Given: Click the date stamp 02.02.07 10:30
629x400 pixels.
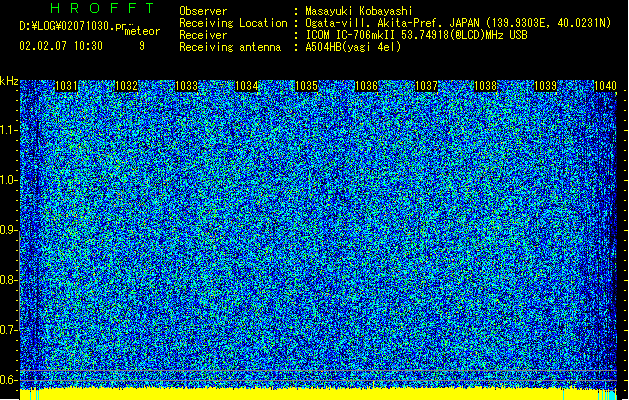Looking at the screenshot, I should pyautogui.click(x=61, y=46).
